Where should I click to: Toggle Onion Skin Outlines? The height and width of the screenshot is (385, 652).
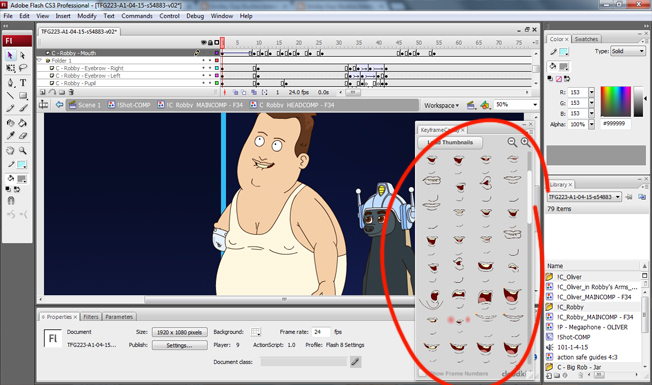pos(244,92)
